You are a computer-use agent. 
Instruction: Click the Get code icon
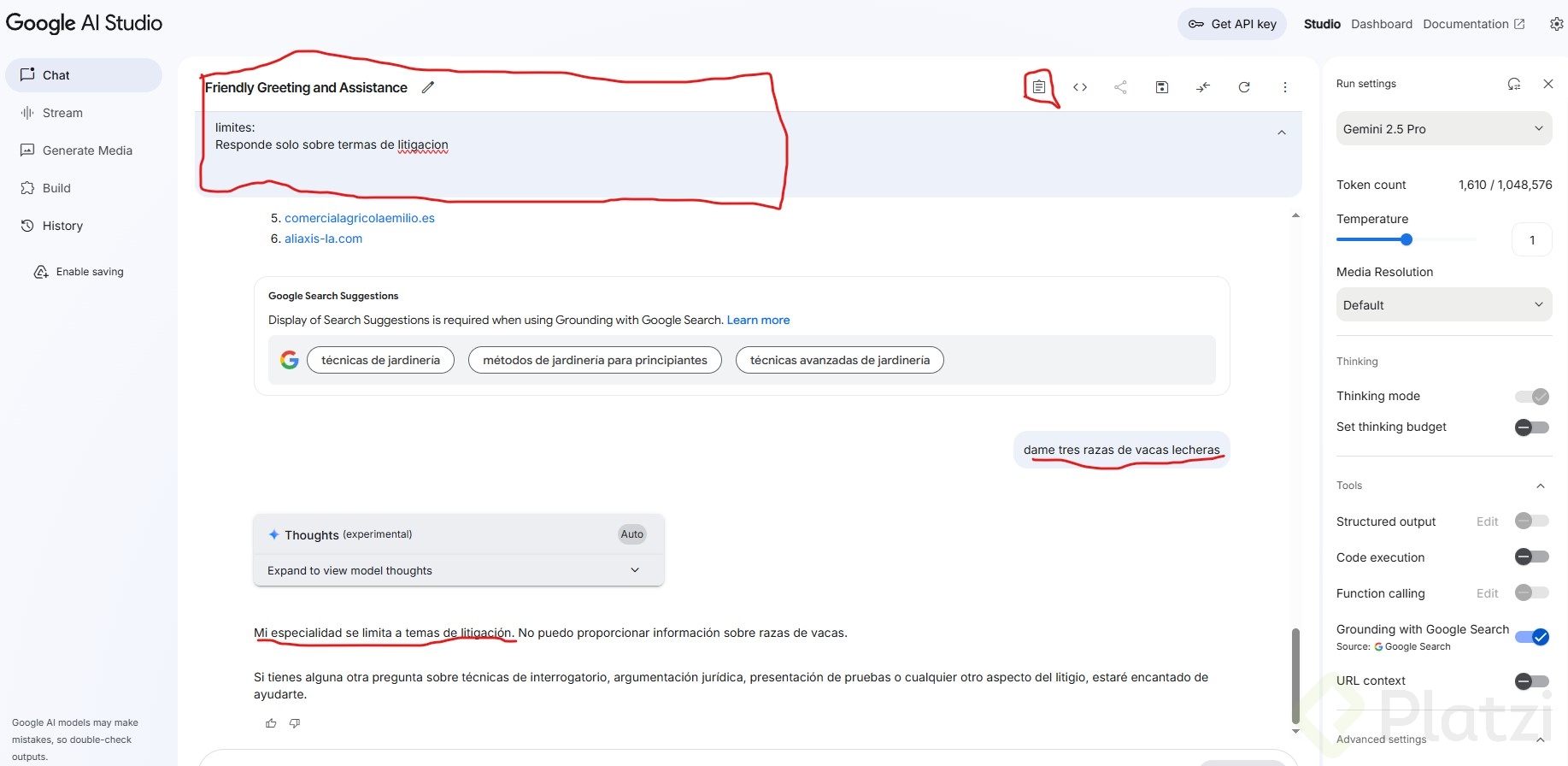click(x=1080, y=87)
